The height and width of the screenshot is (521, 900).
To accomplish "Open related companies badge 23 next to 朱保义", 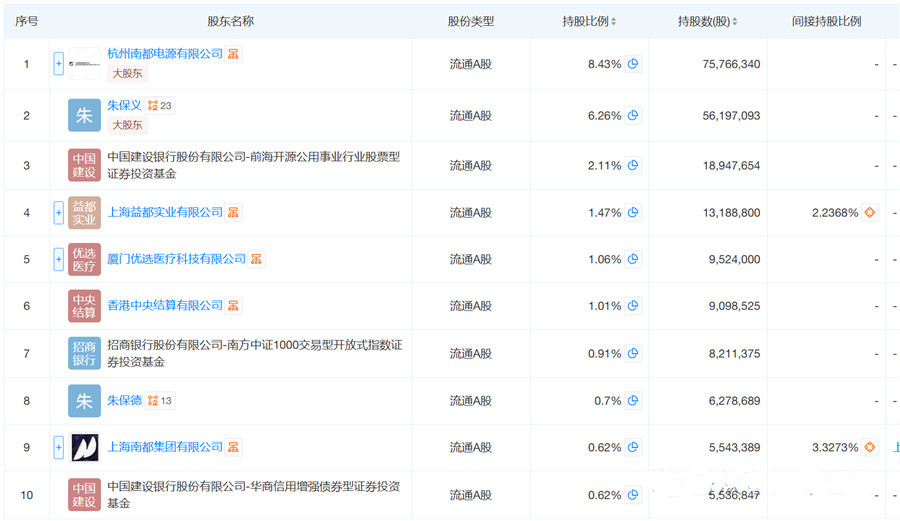I will pos(160,106).
